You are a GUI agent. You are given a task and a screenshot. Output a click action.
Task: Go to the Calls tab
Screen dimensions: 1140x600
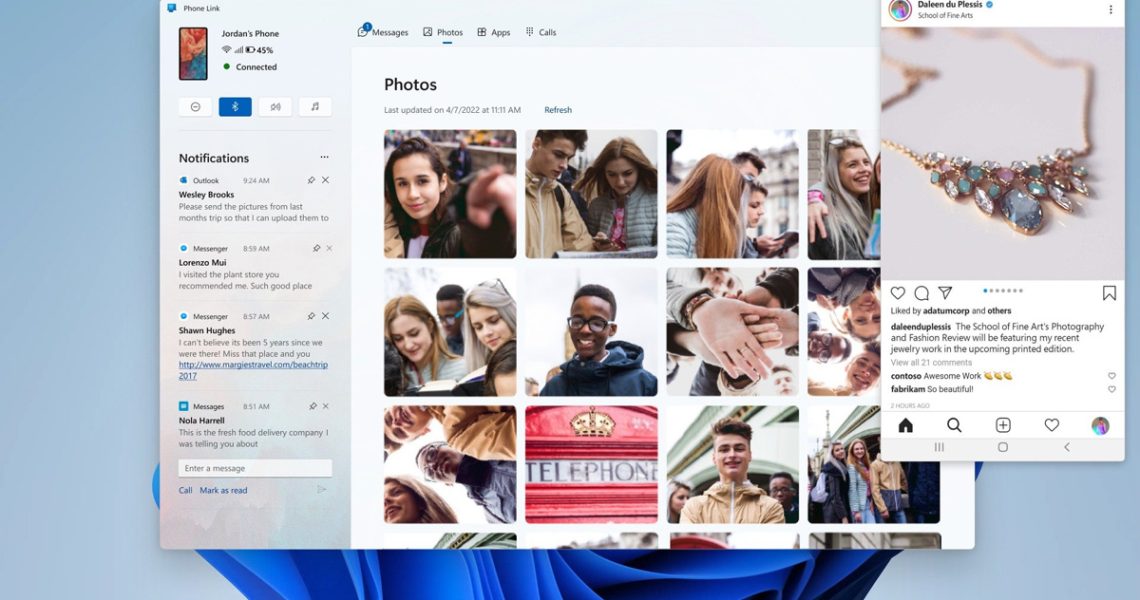click(541, 32)
